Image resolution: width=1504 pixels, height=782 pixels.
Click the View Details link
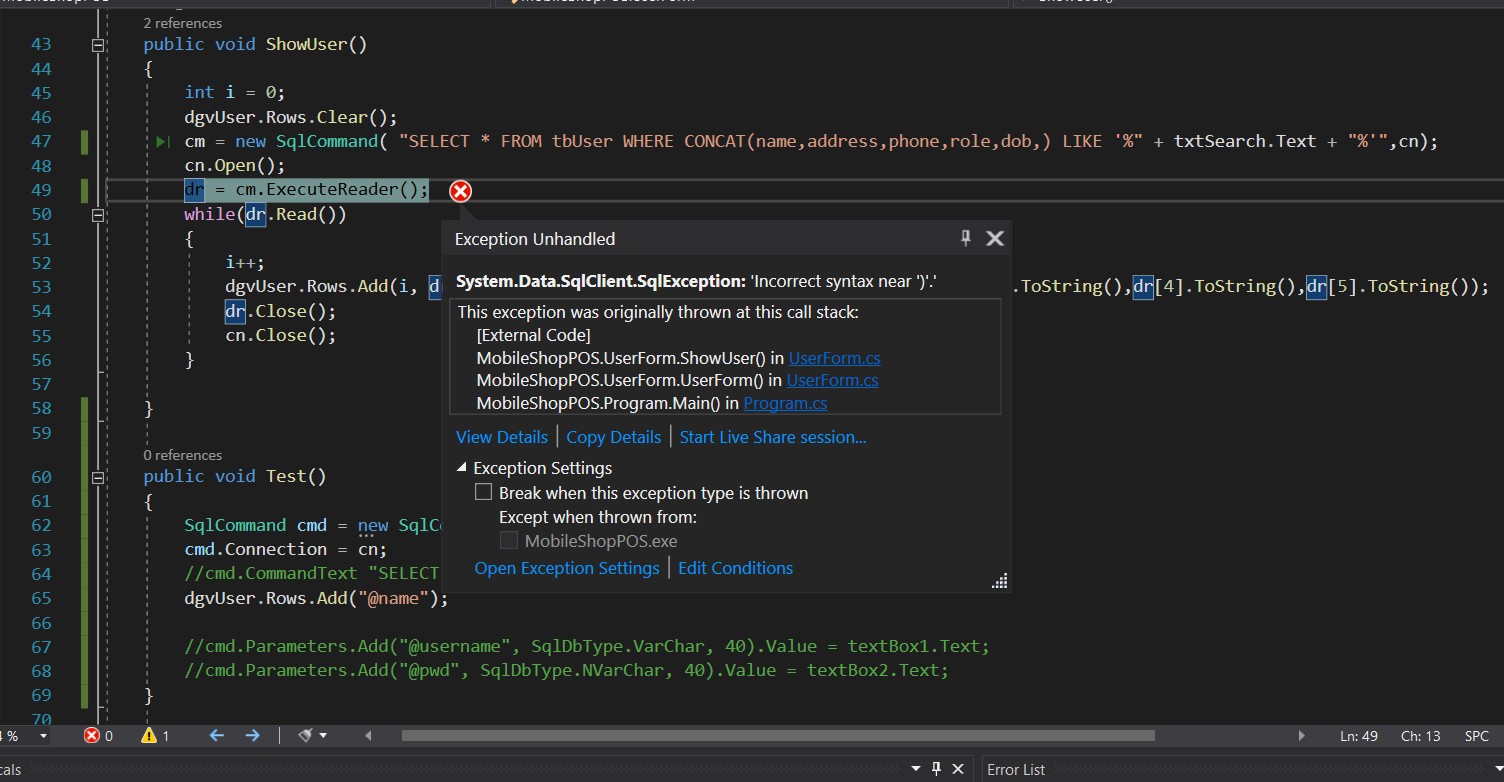[501, 437]
